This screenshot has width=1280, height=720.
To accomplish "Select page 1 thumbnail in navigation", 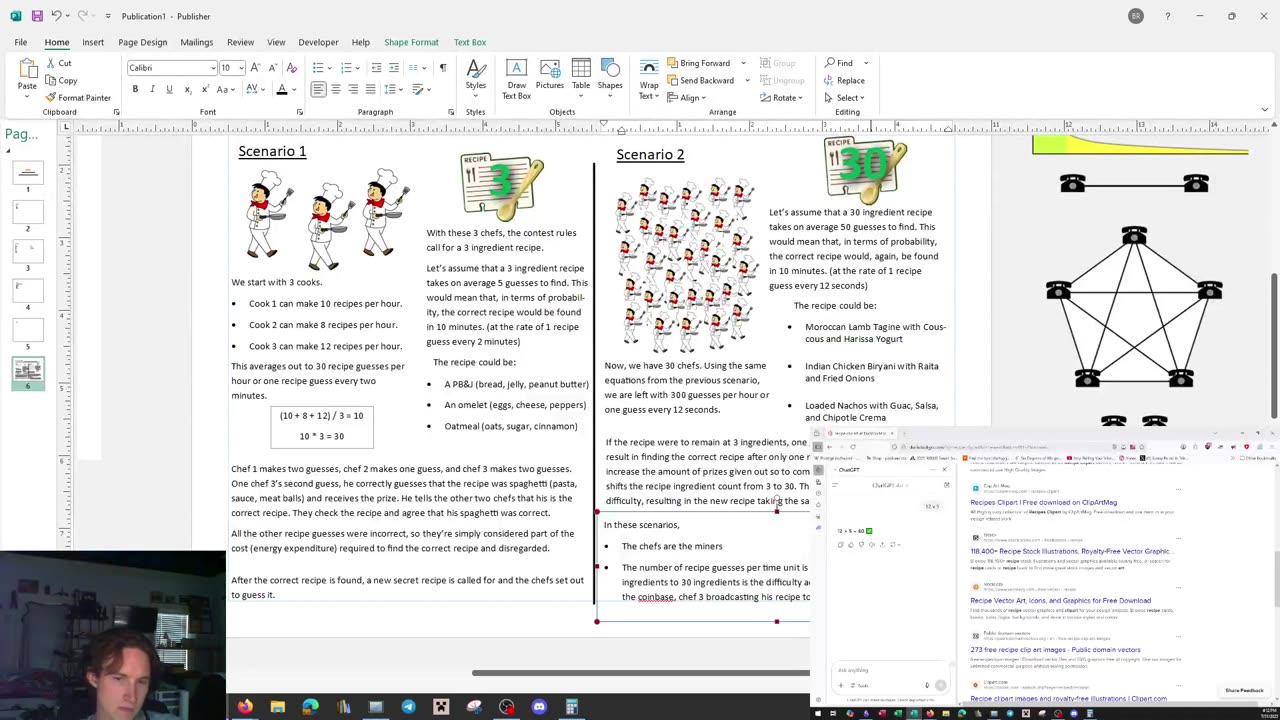I will point(28,171).
